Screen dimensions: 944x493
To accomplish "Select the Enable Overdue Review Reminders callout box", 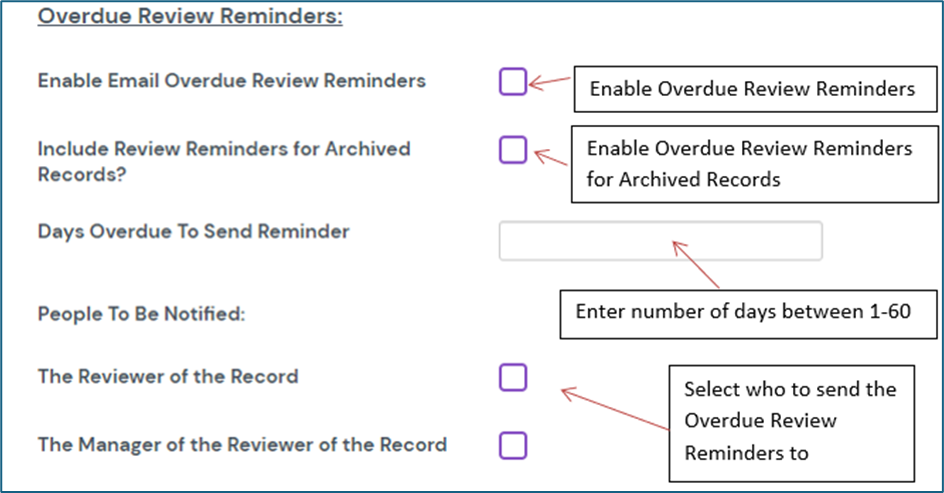I will (751, 89).
